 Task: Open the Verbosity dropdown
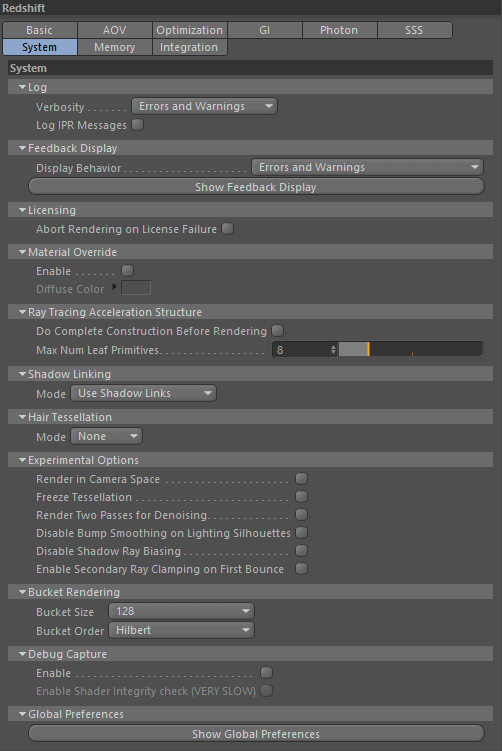(x=205, y=106)
